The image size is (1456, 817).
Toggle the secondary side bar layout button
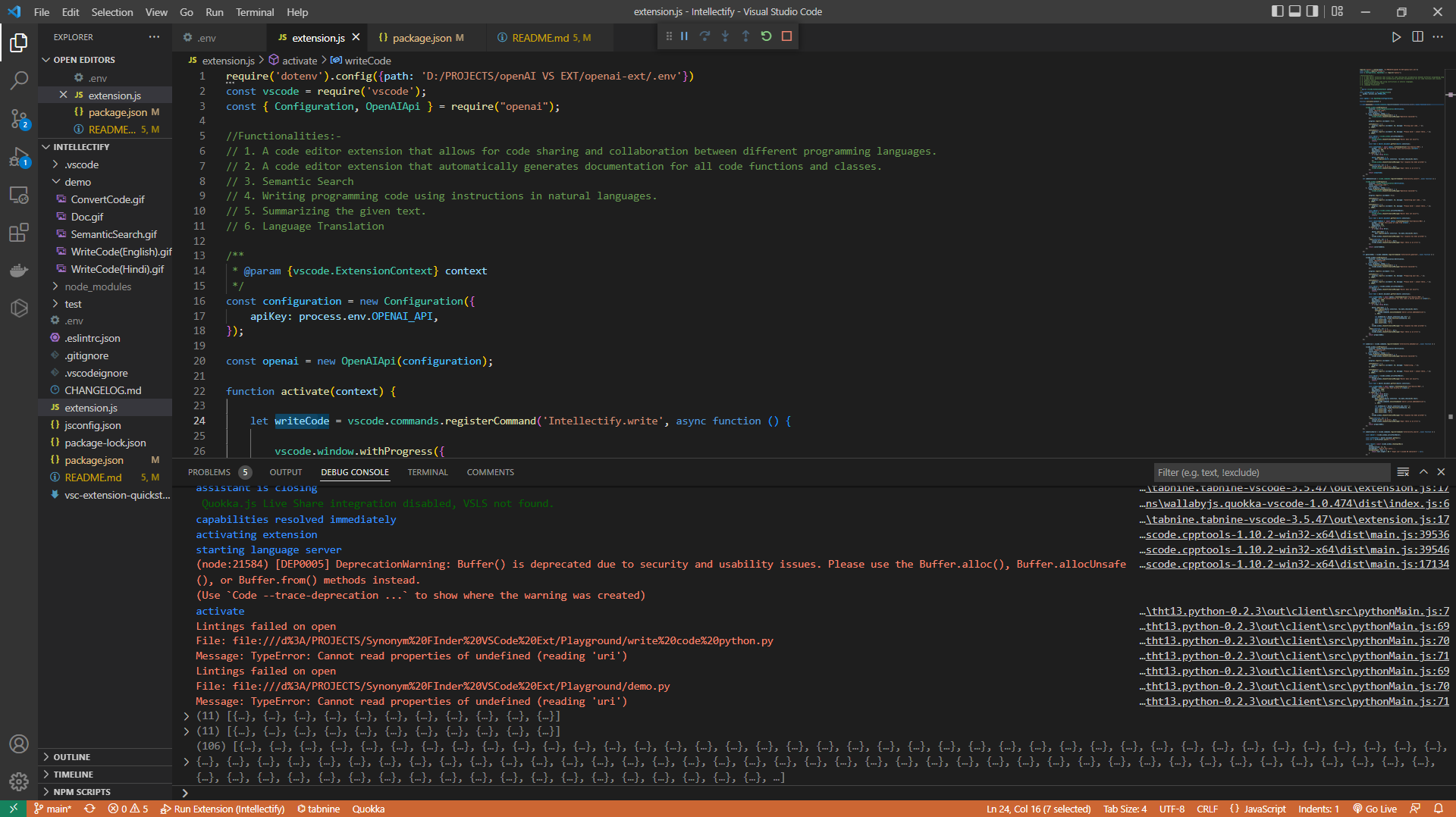tap(1312, 11)
